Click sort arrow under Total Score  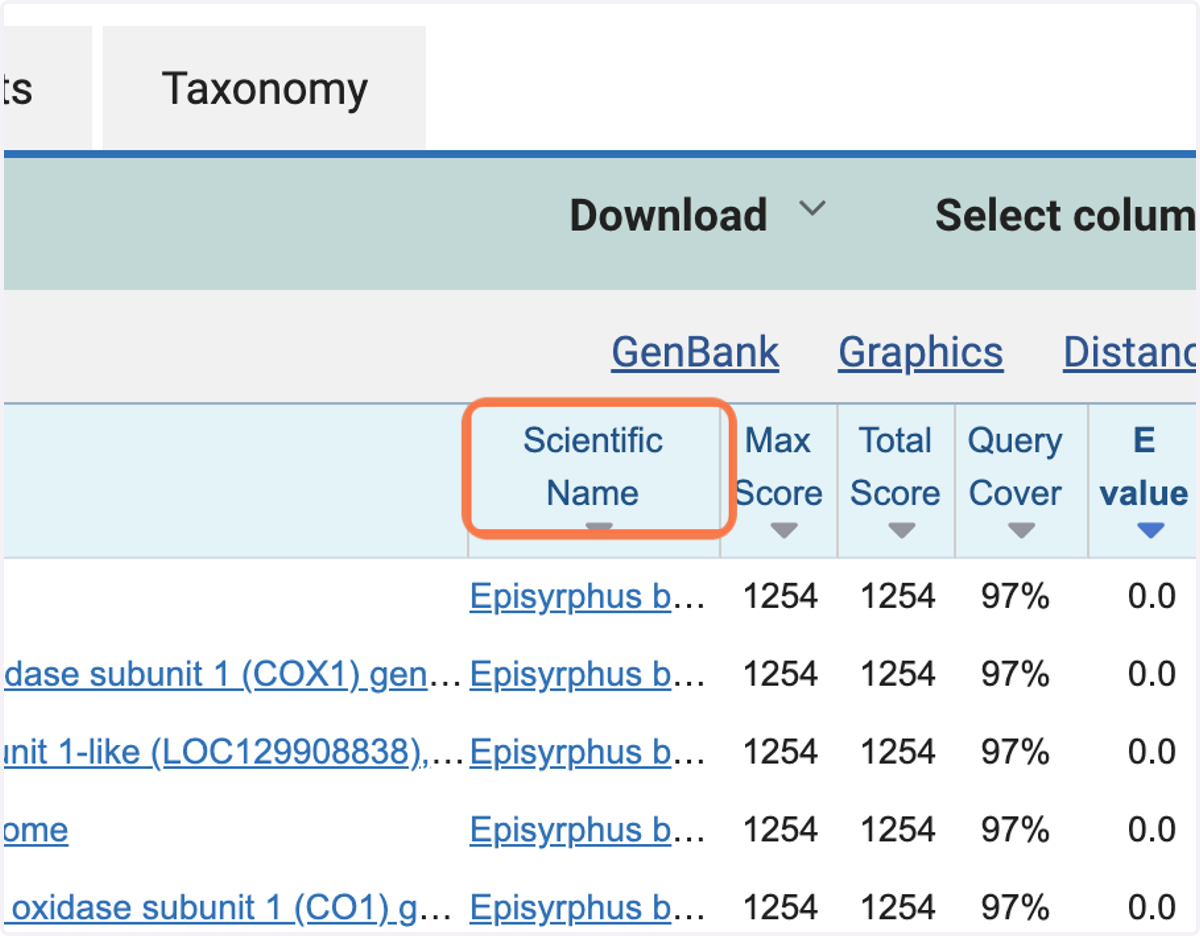point(902,530)
